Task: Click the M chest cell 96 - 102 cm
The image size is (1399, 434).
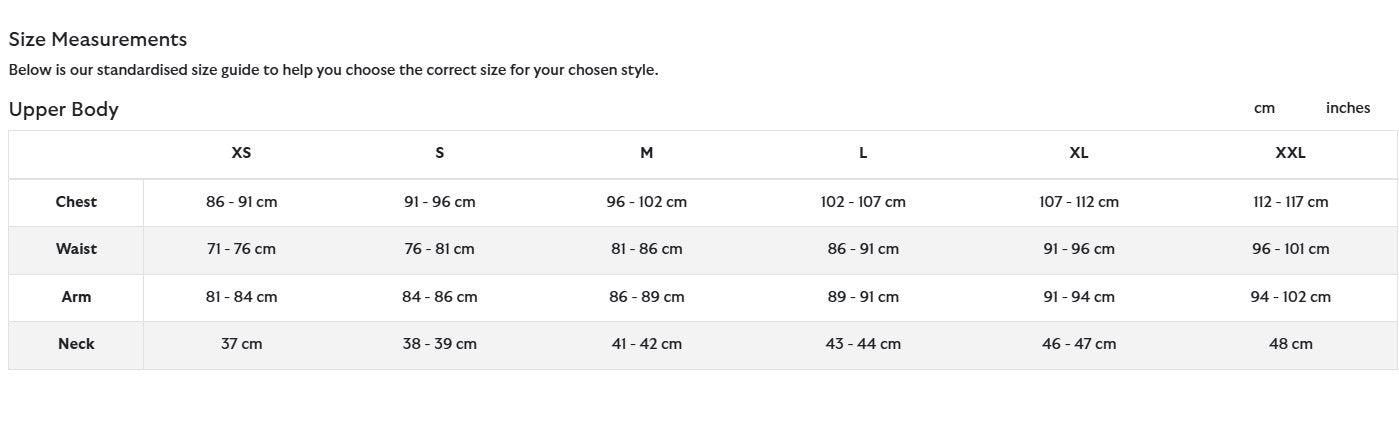Action: pyautogui.click(x=646, y=202)
